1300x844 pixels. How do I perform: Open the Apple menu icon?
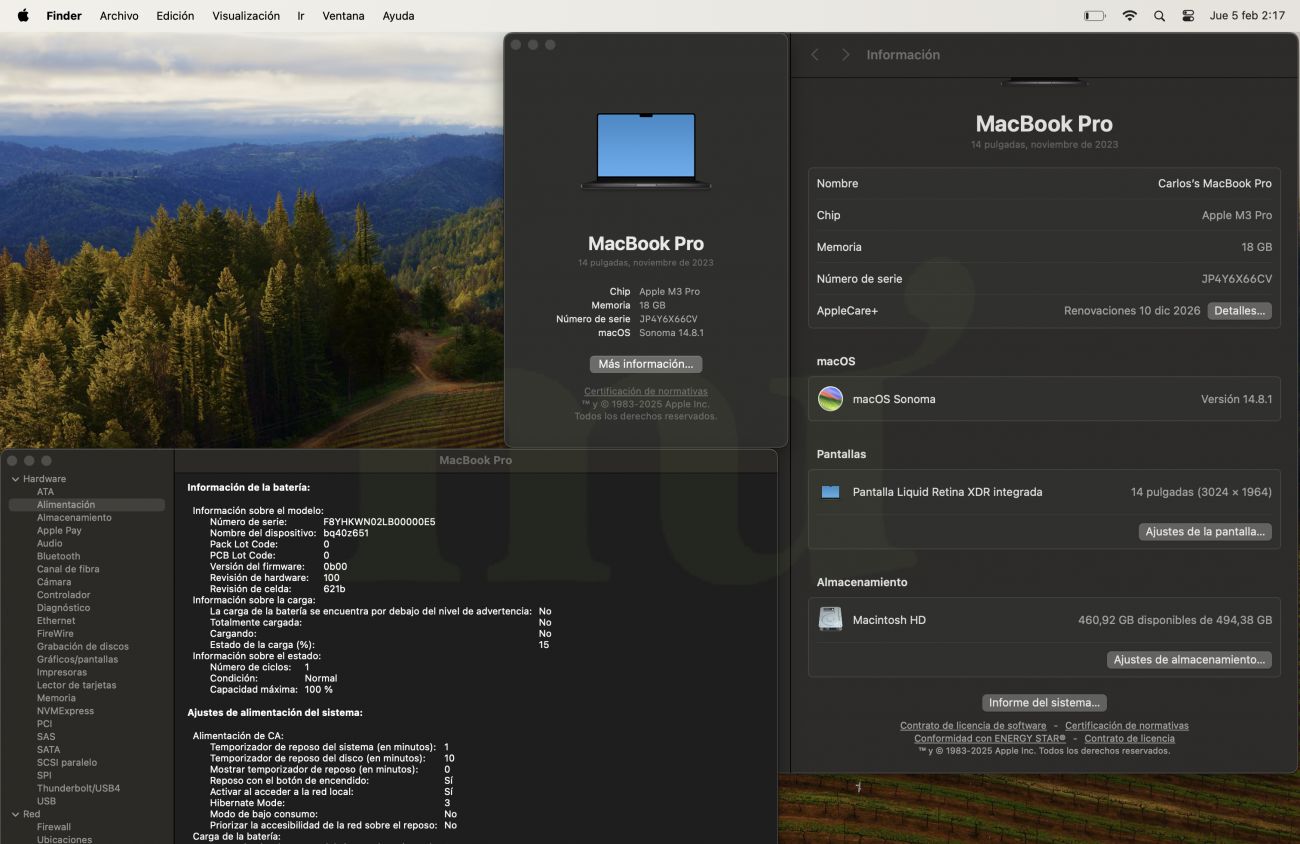[23, 16]
